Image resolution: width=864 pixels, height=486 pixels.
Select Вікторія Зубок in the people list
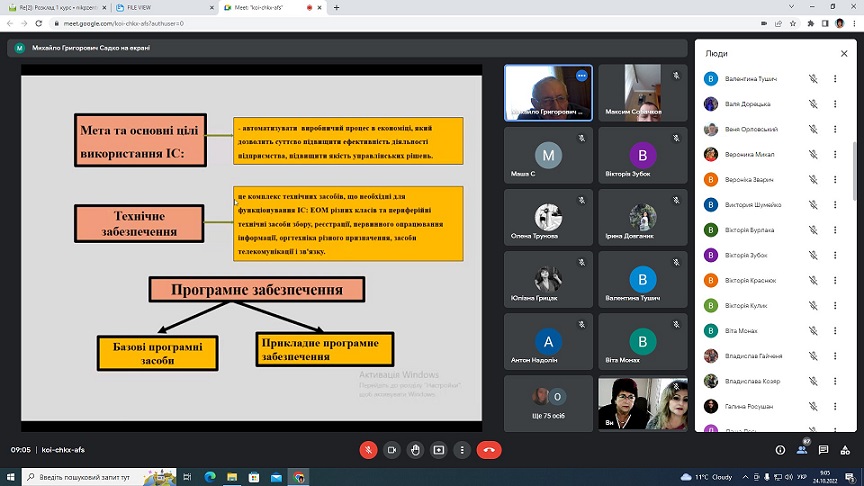(746, 255)
